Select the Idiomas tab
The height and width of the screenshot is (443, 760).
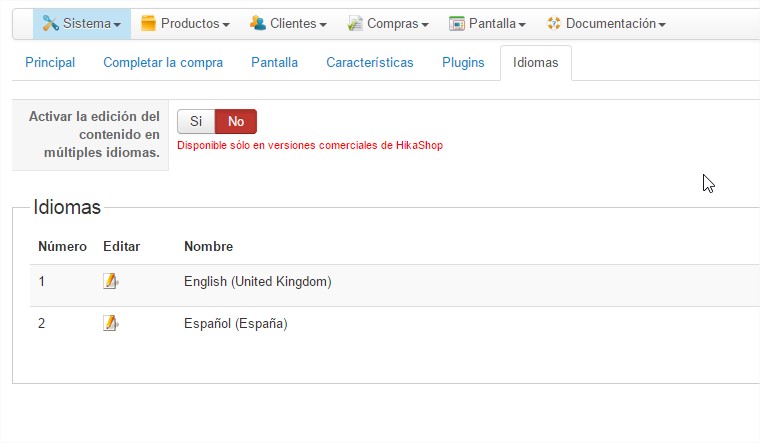[536, 63]
